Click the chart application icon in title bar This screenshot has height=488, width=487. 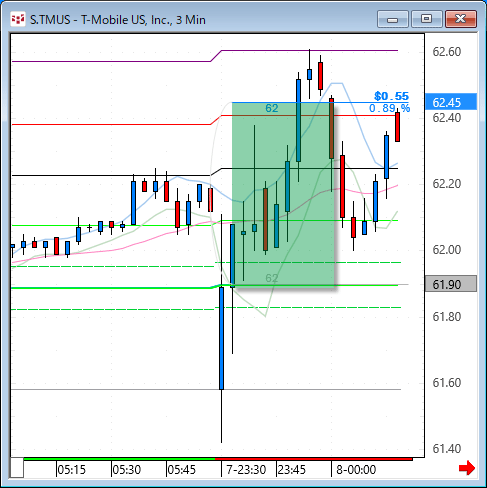click(x=18, y=19)
